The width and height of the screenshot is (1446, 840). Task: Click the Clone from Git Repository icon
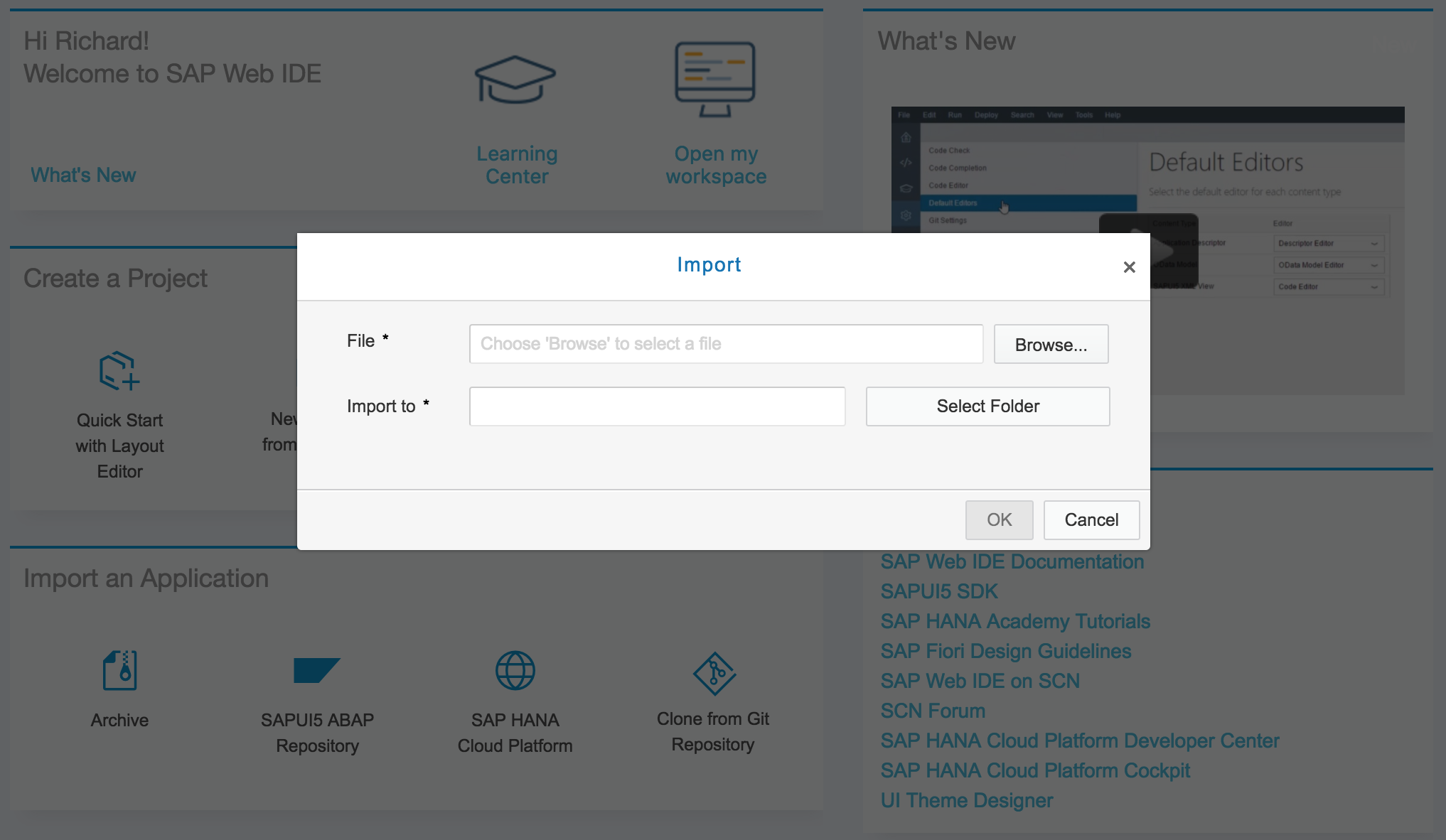(x=714, y=673)
